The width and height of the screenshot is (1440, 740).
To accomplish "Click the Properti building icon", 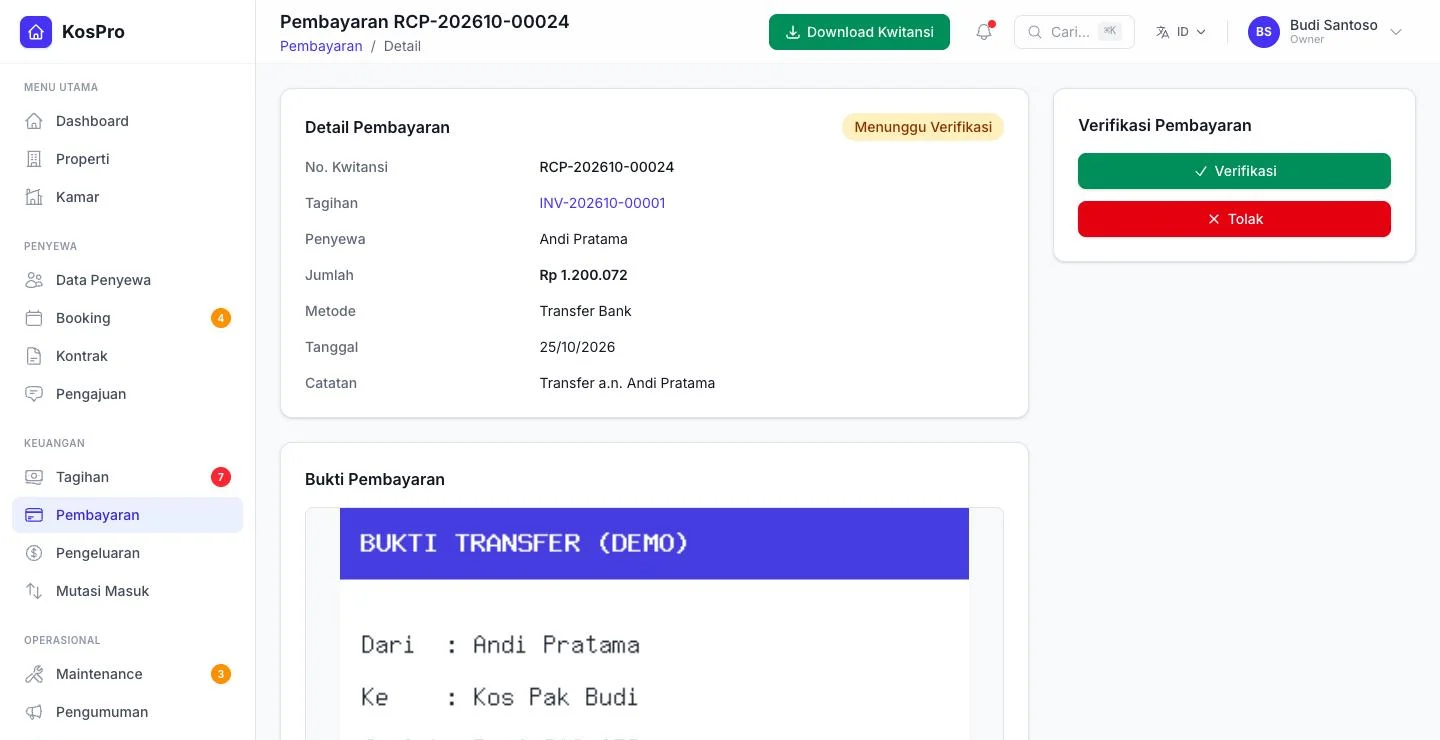I will click(34, 159).
